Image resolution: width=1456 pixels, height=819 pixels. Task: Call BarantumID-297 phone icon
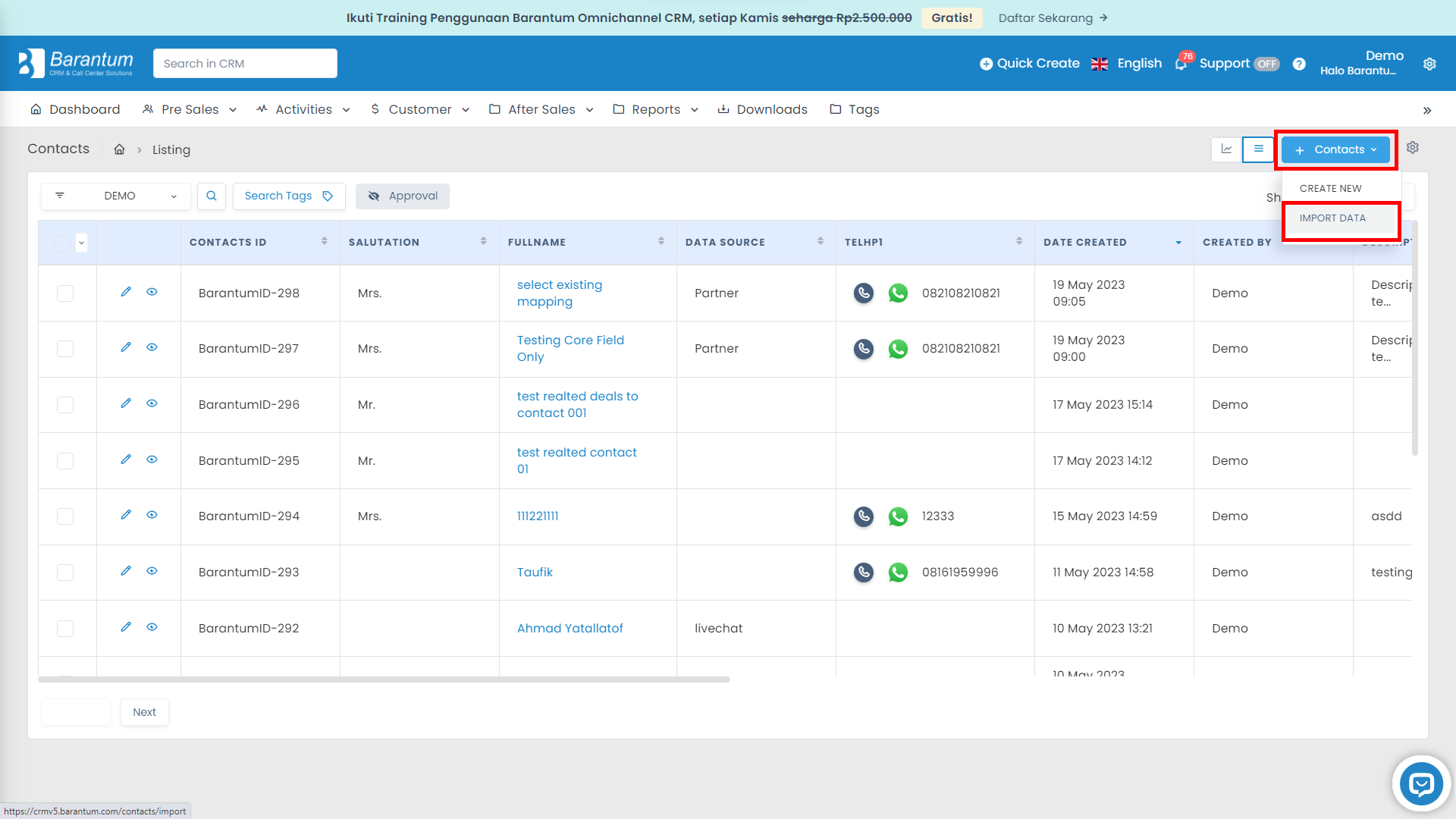coord(864,348)
